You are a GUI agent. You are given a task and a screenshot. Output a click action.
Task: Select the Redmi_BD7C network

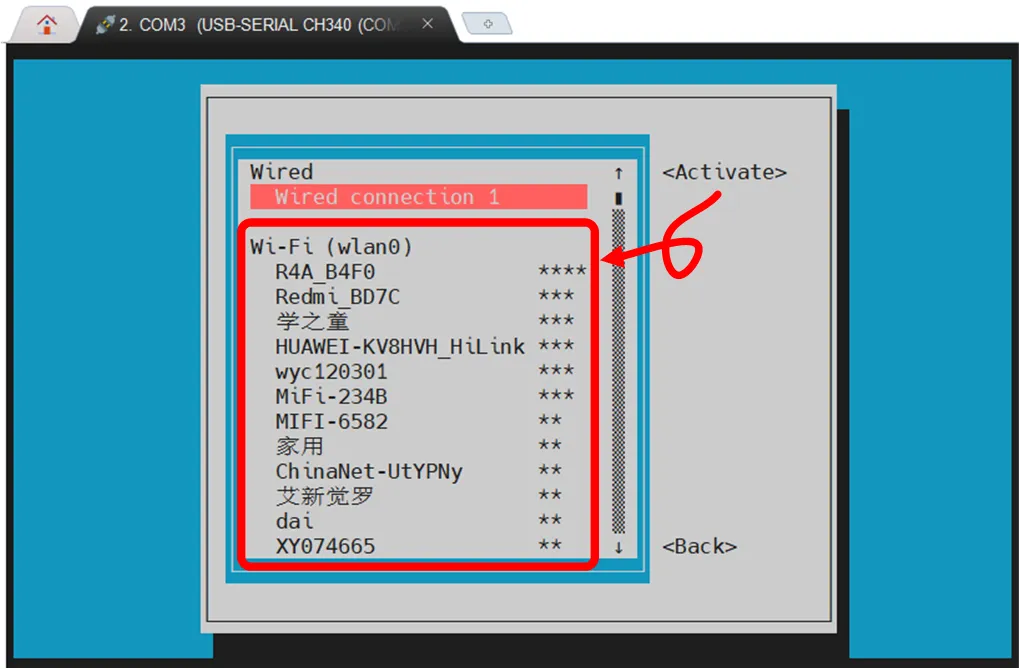[x=418, y=296]
